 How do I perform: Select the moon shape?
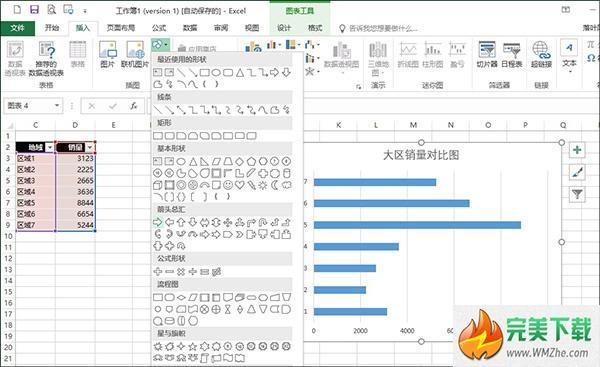(x=275, y=185)
